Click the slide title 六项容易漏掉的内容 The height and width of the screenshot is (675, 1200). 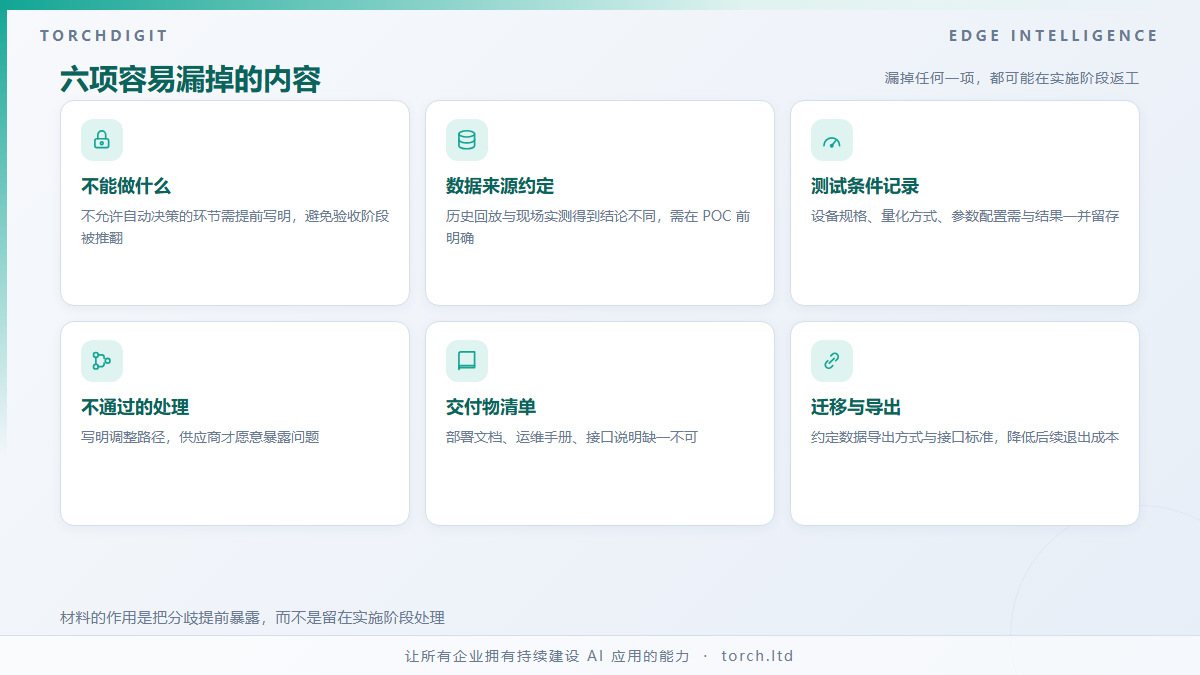[x=190, y=80]
